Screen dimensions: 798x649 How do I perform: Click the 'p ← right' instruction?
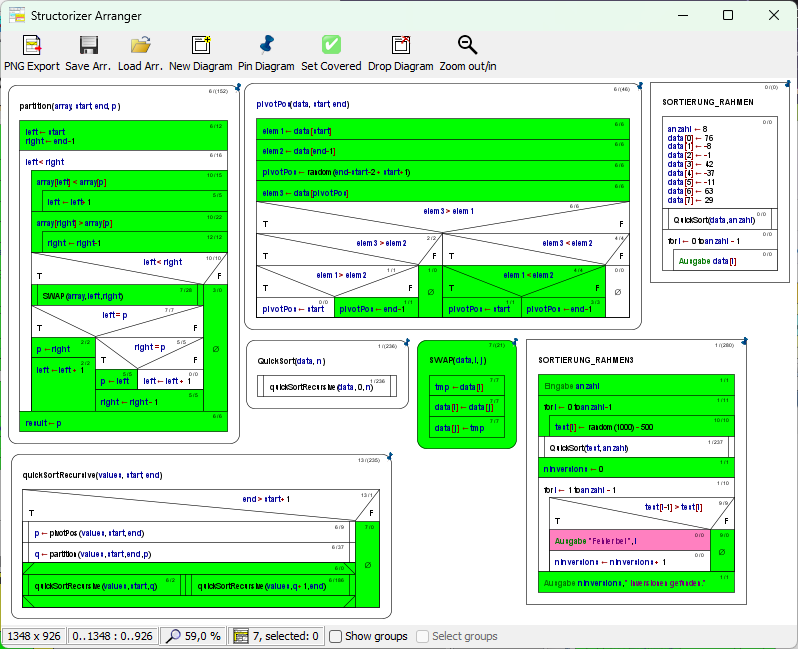point(64,348)
